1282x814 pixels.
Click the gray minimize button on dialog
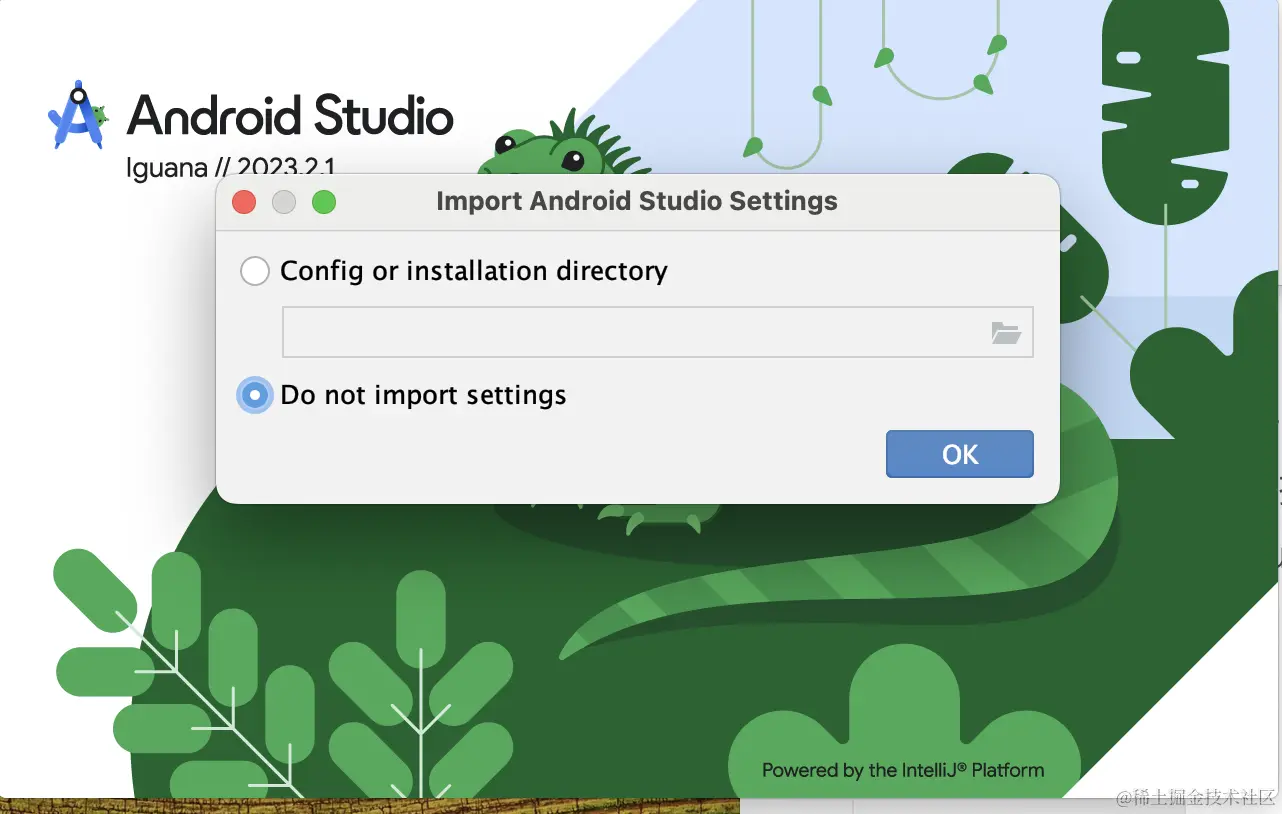[x=284, y=203]
